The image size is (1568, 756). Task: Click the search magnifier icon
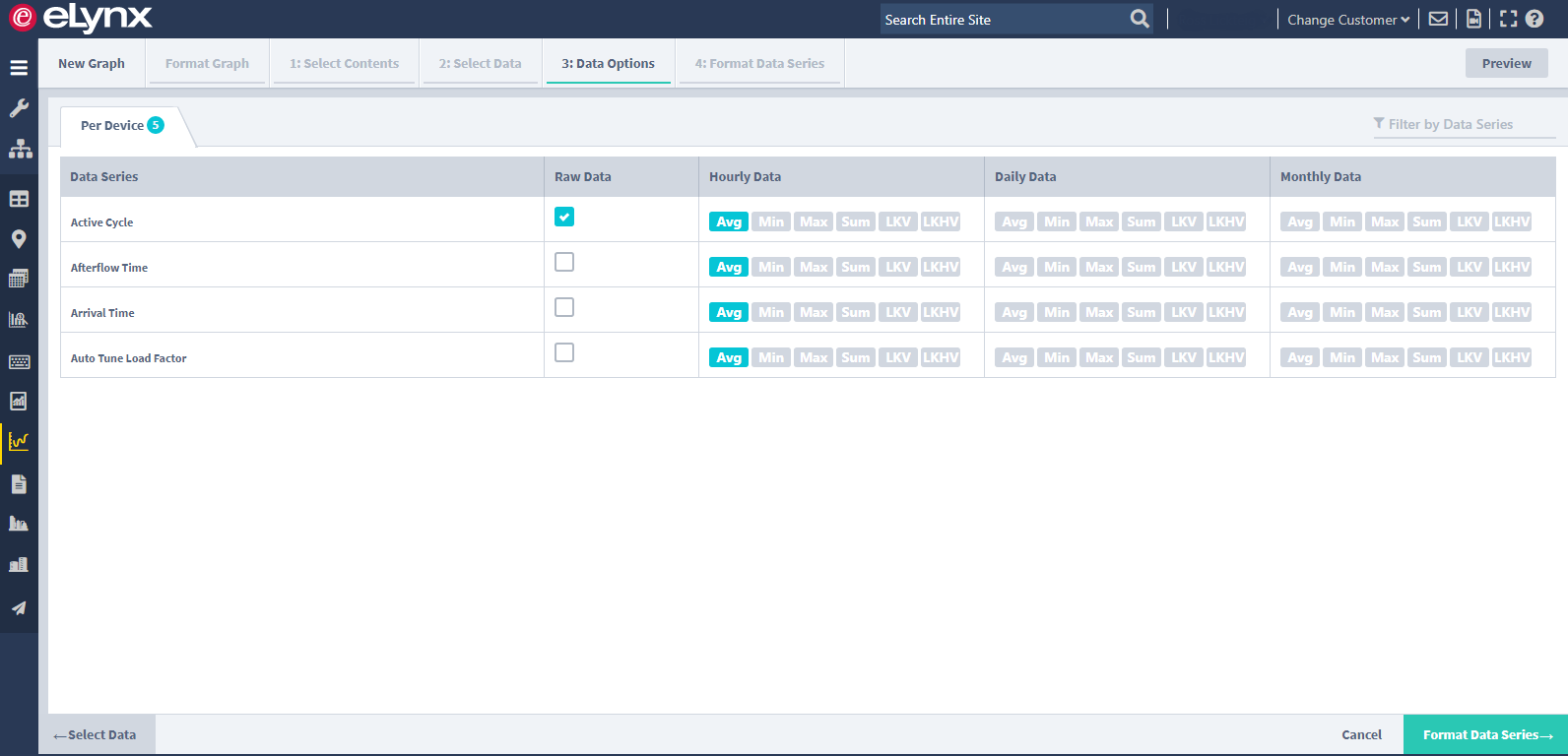pos(1140,19)
